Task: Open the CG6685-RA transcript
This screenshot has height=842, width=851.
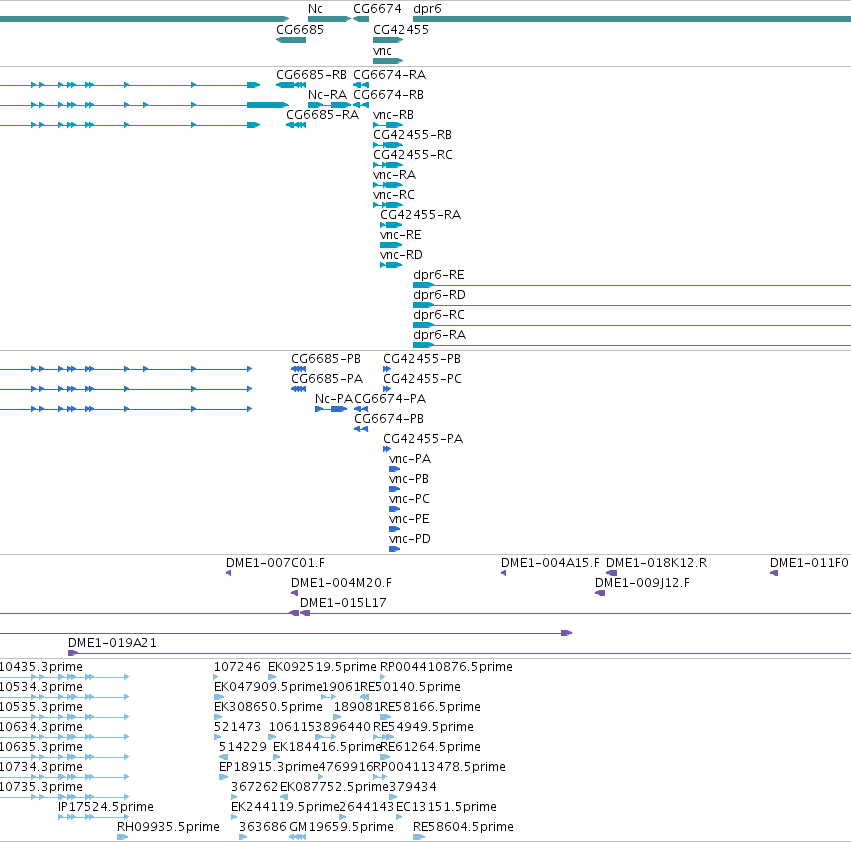Action: (322, 115)
